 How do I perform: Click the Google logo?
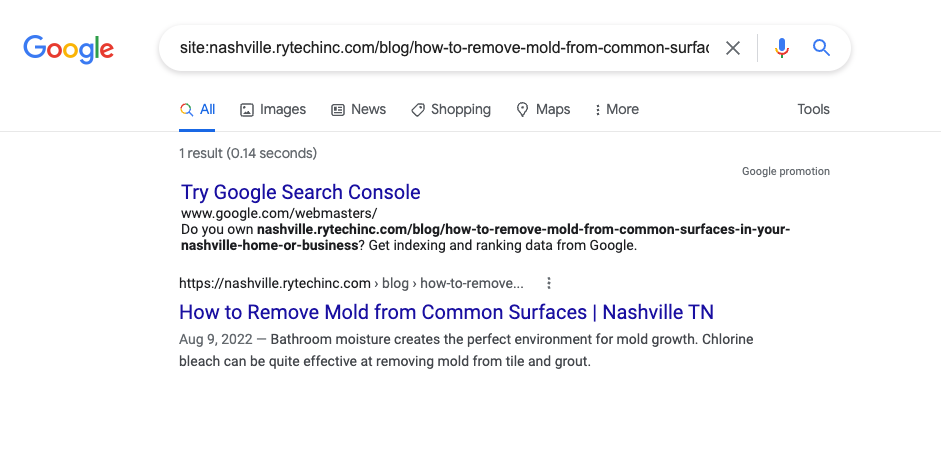[x=68, y=48]
